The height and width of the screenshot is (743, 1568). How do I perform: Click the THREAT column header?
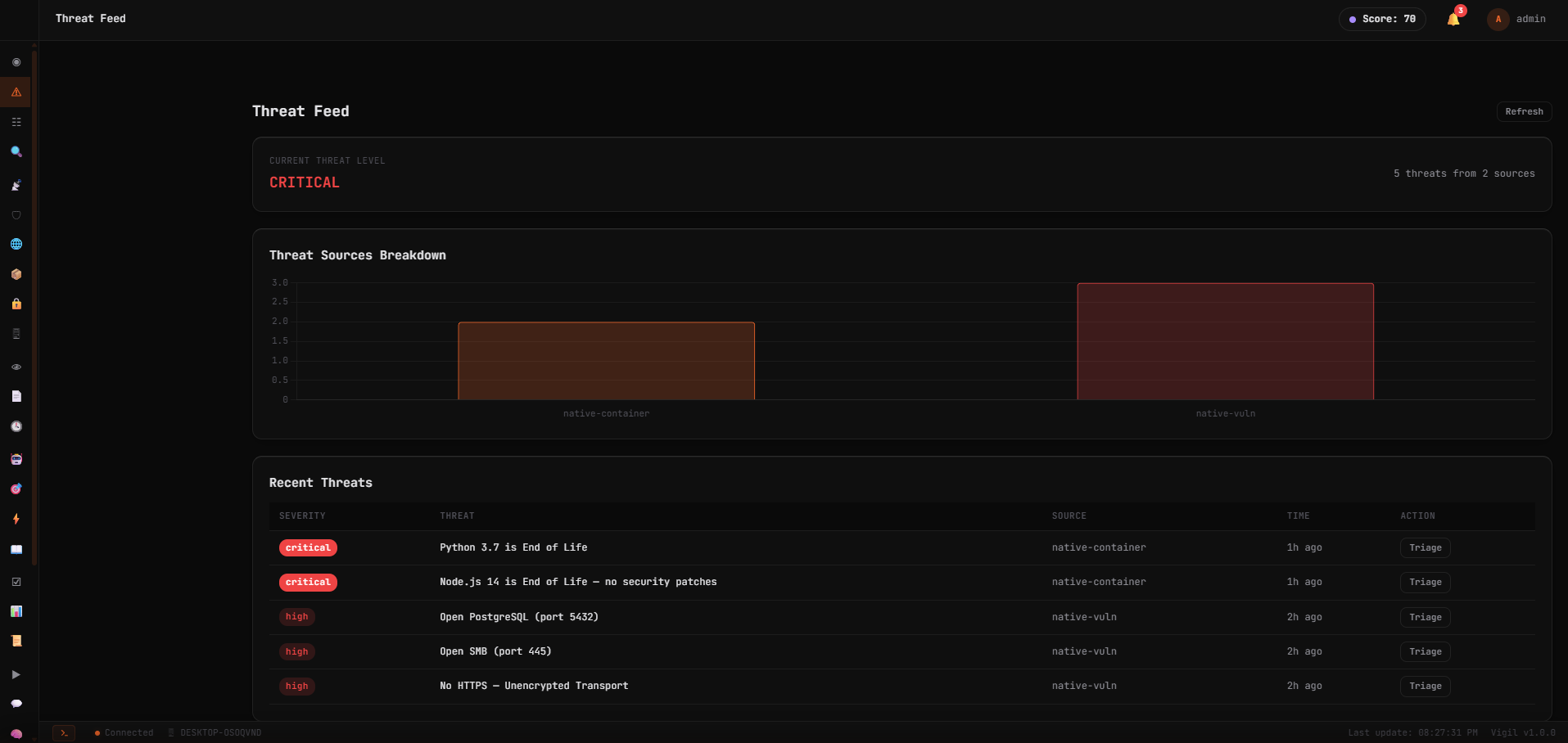(x=457, y=516)
